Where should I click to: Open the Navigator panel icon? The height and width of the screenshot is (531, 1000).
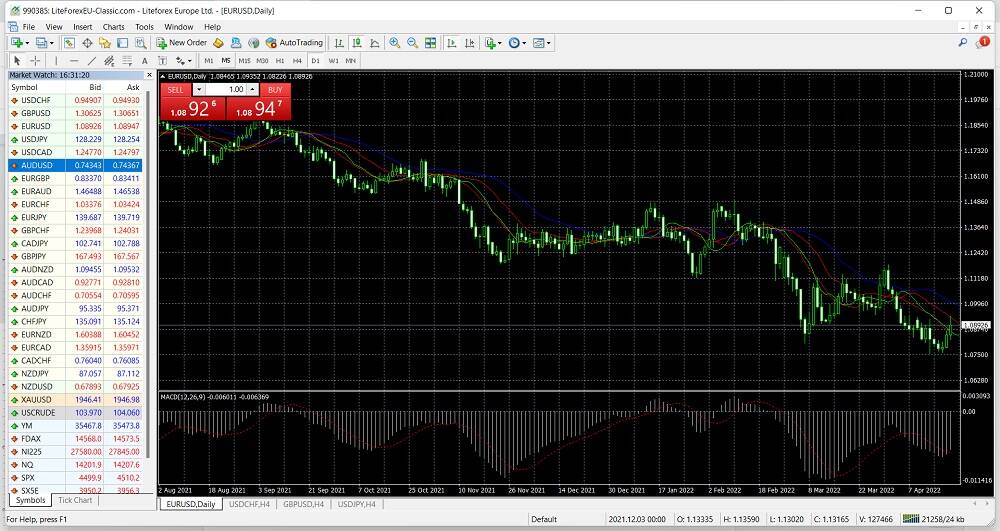105,43
